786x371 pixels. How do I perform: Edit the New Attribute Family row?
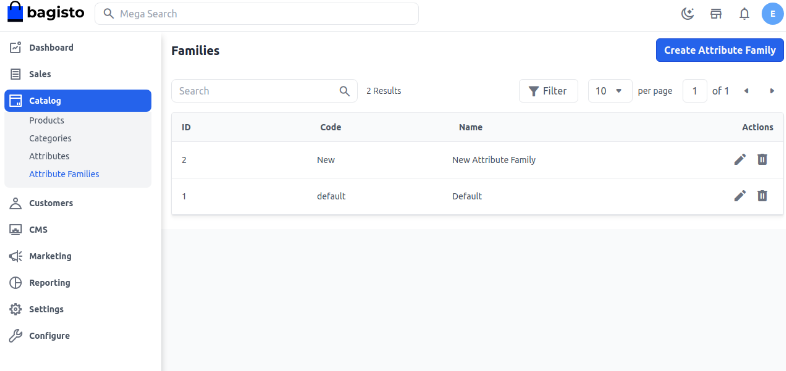point(740,160)
